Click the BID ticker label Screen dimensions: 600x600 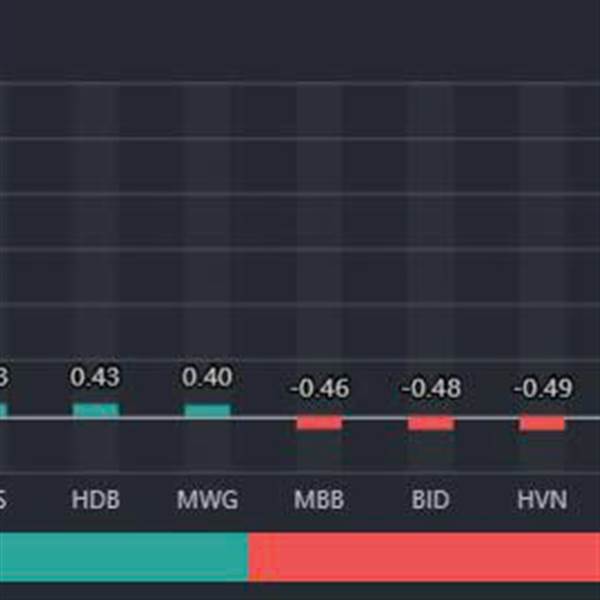(430, 499)
